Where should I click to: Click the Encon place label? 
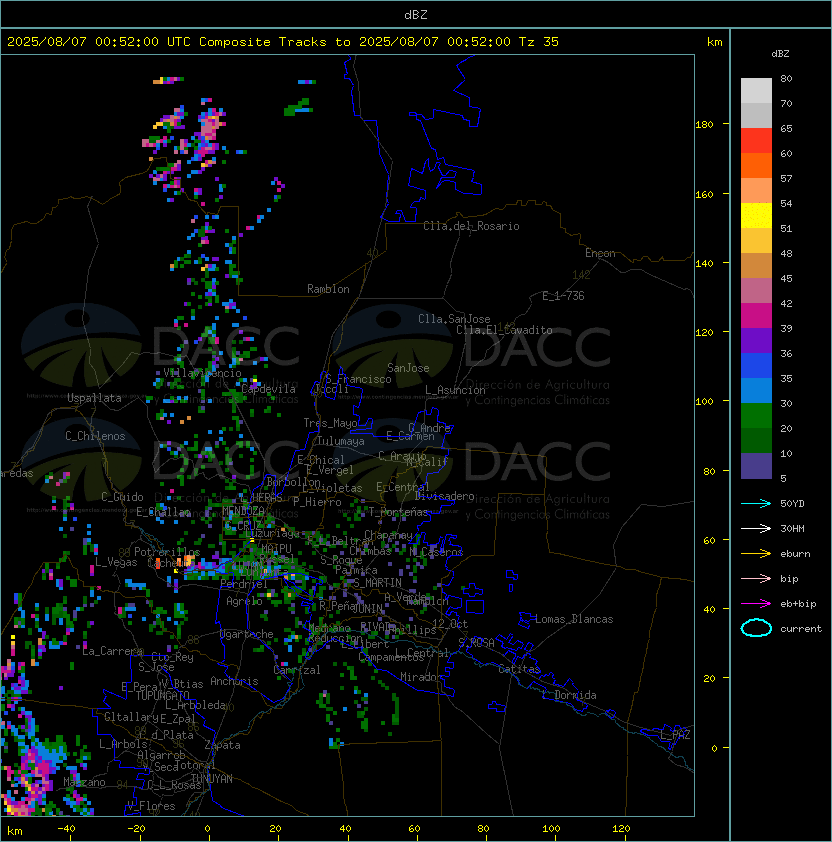coord(600,253)
